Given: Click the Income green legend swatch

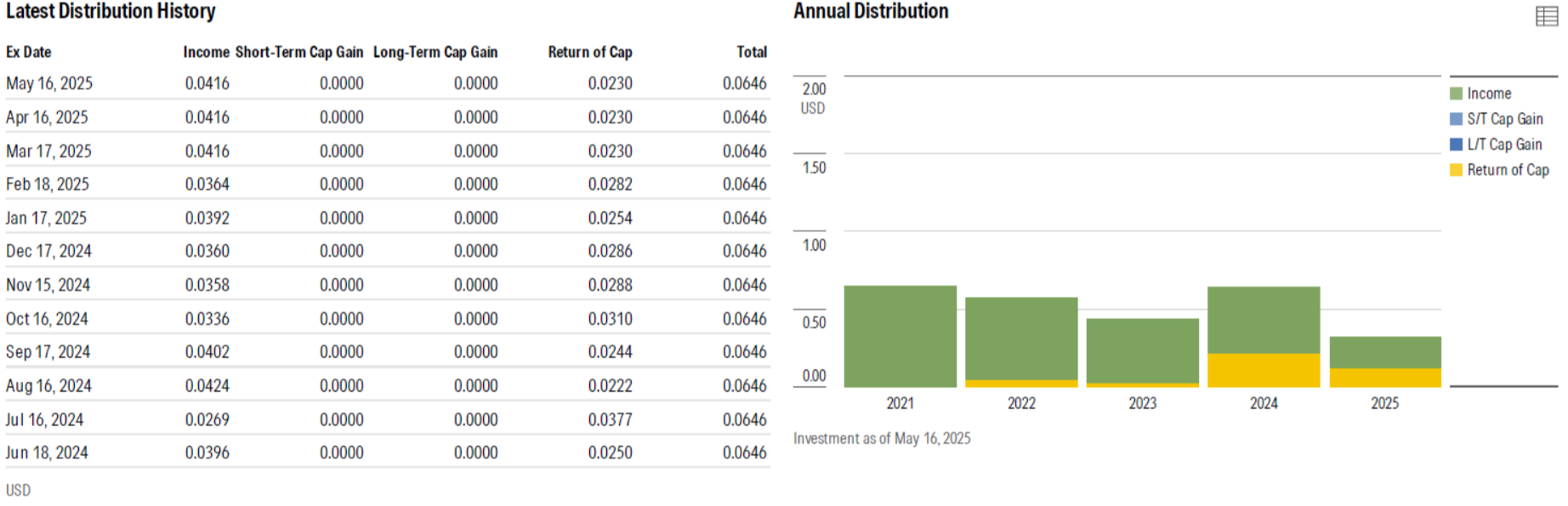Looking at the screenshot, I should (1457, 94).
